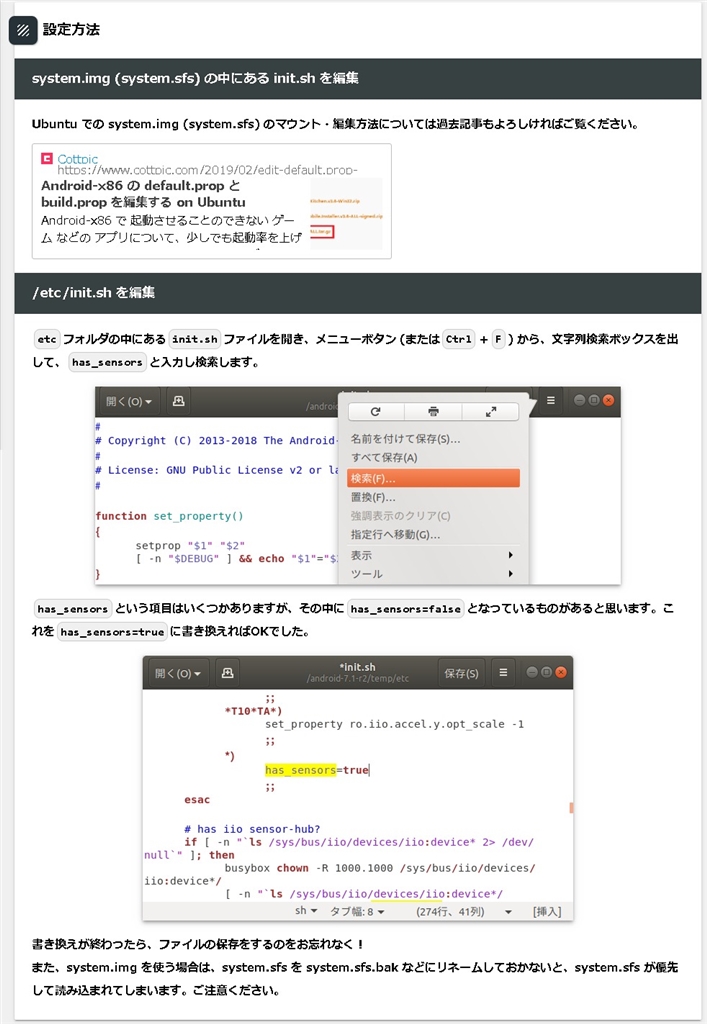Maximize the first gedit window

pyautogui.click(x=593, y=400)
